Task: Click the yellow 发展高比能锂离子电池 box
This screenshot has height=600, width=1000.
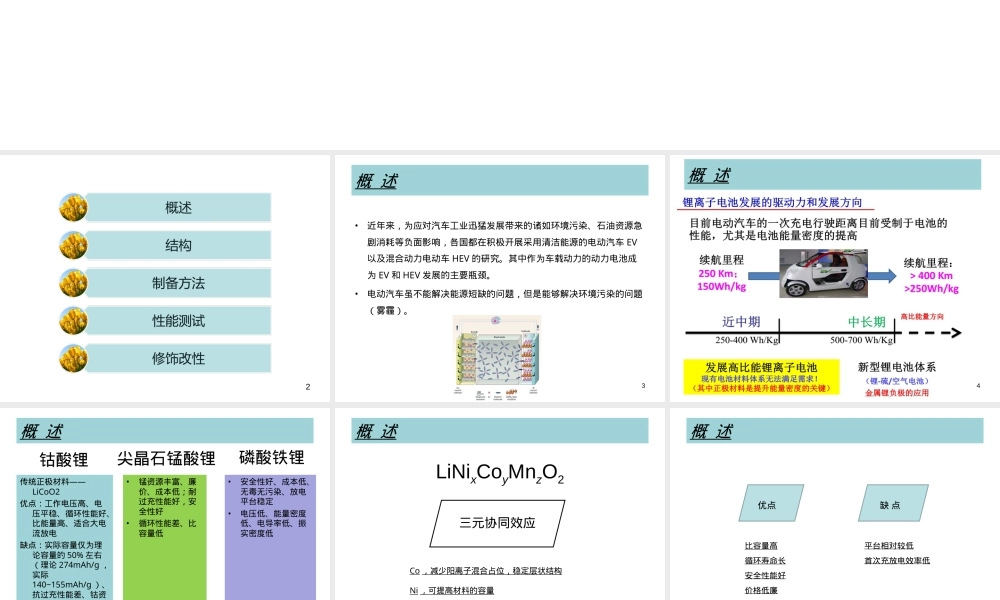Action: point(761,377)
